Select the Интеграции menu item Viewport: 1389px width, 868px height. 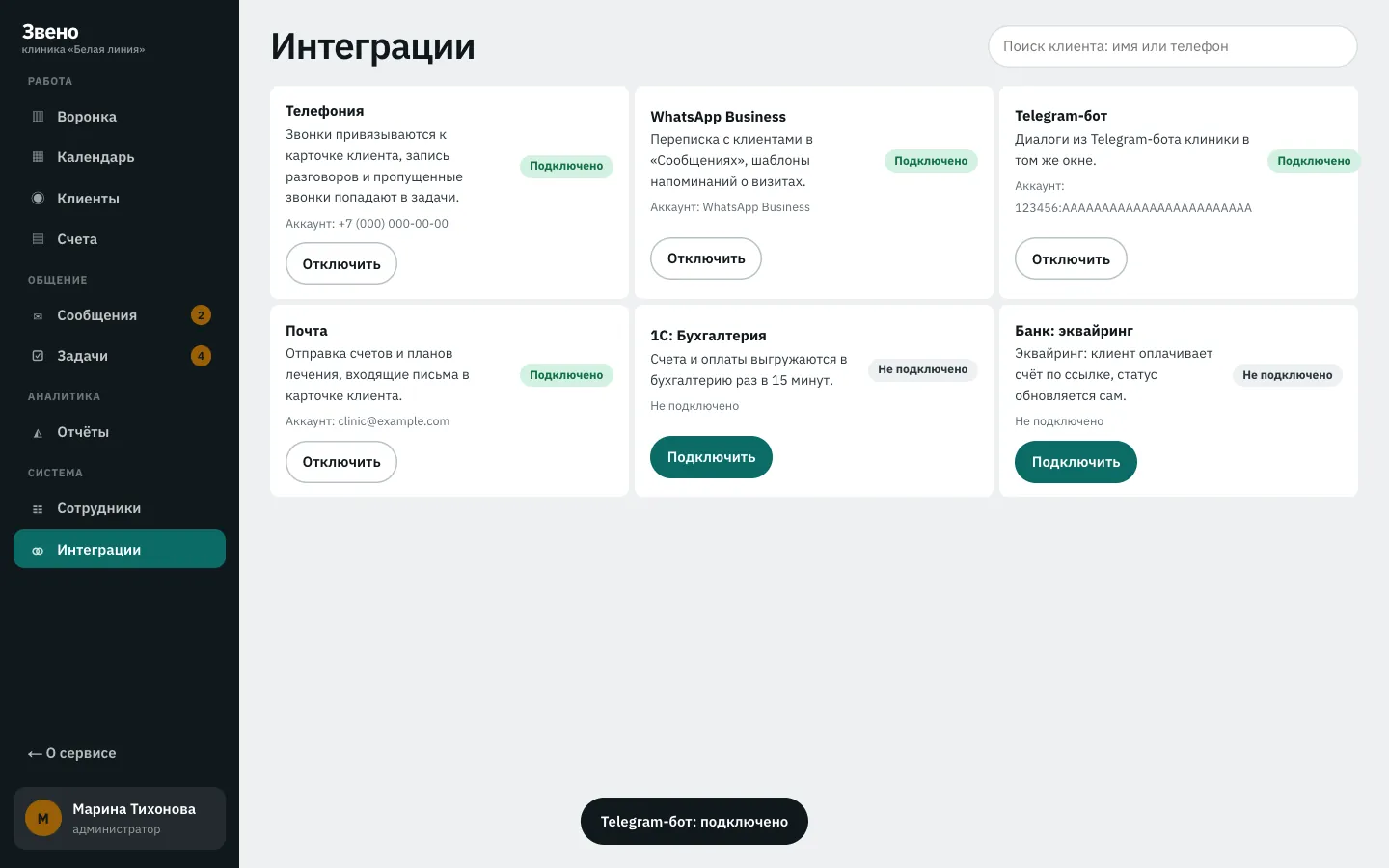pos(120,549)
